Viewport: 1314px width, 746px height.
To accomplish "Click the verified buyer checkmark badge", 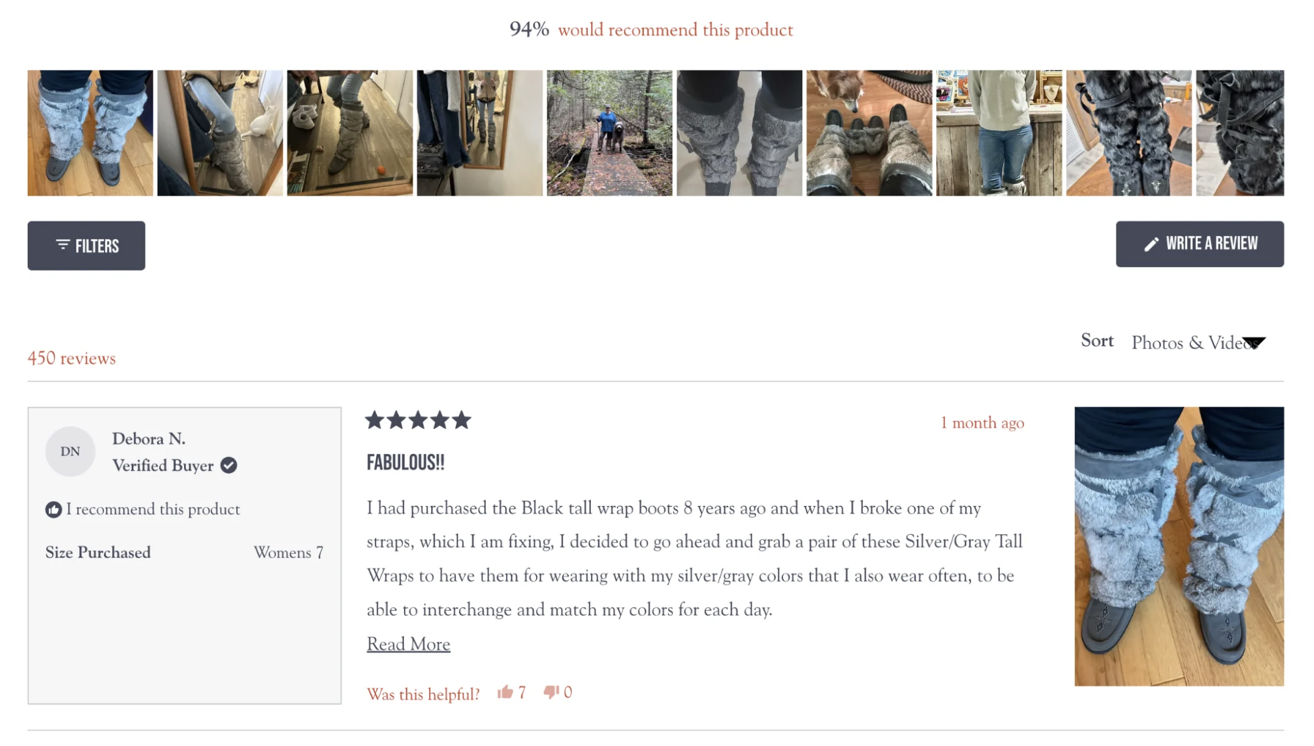I will point(229,465).
